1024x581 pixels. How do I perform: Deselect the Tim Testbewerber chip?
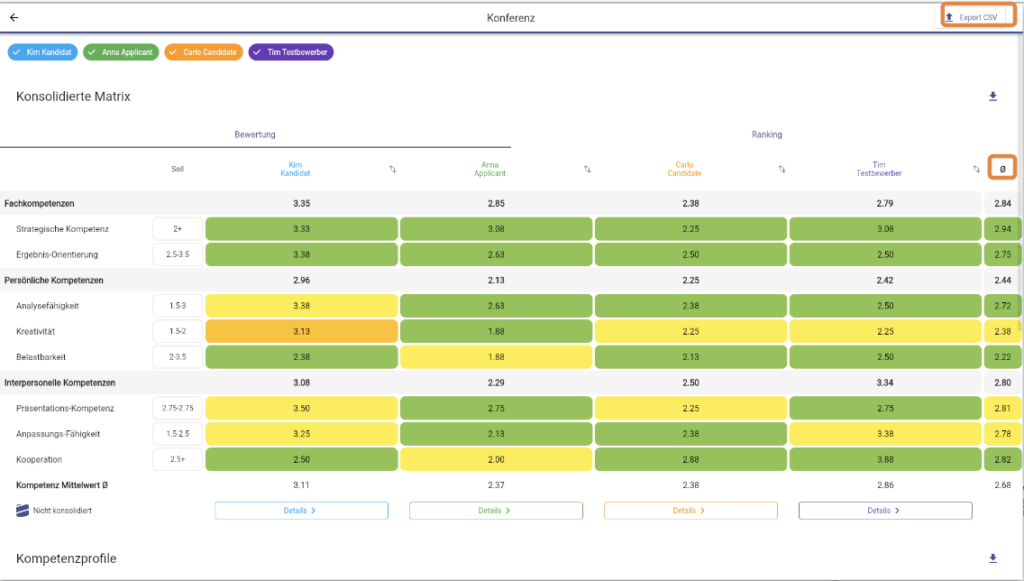coord(291,52)
